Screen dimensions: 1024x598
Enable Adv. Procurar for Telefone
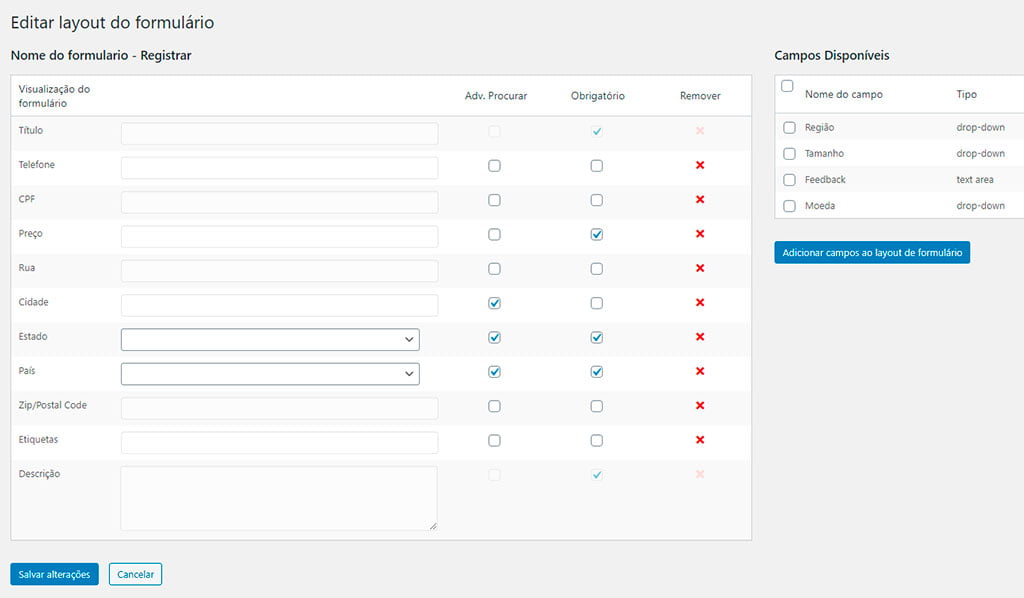tap(494, 166)
